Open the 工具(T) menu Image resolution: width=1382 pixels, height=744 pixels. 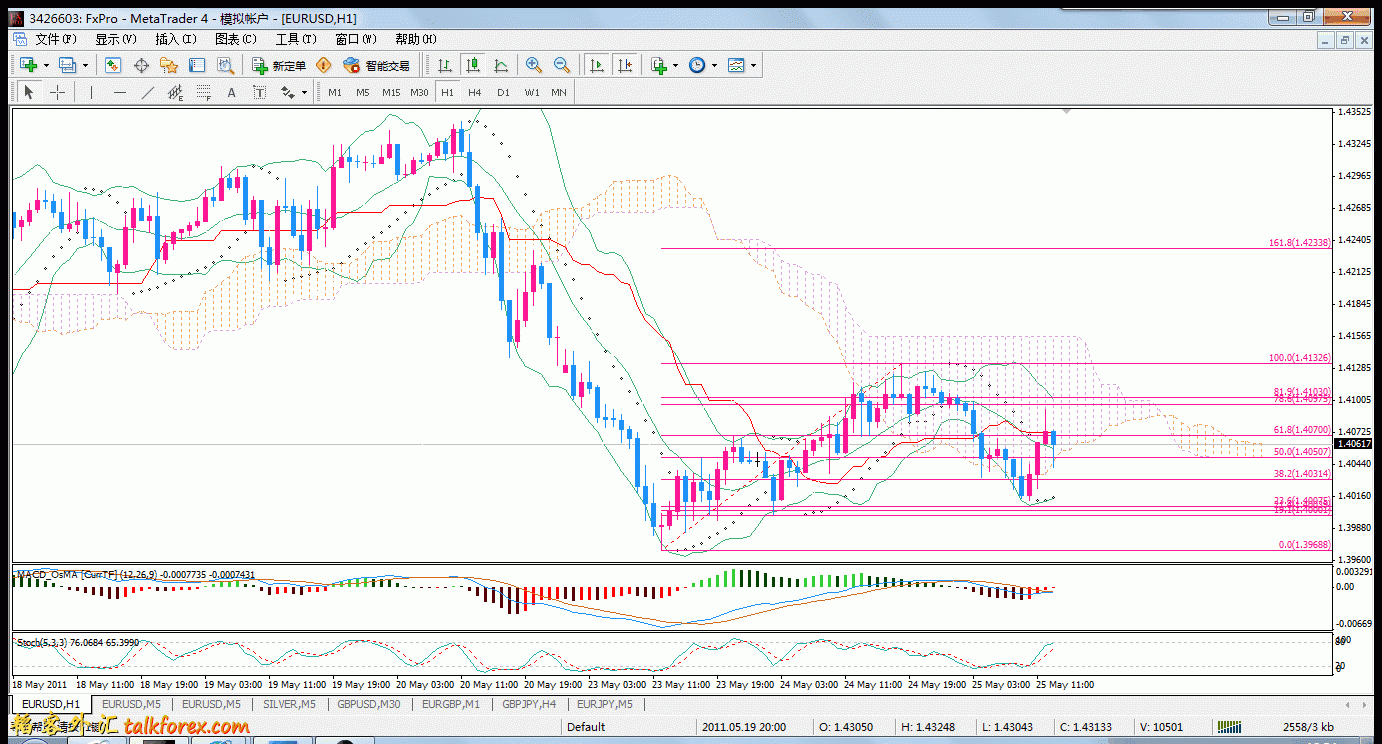point(295,39)
